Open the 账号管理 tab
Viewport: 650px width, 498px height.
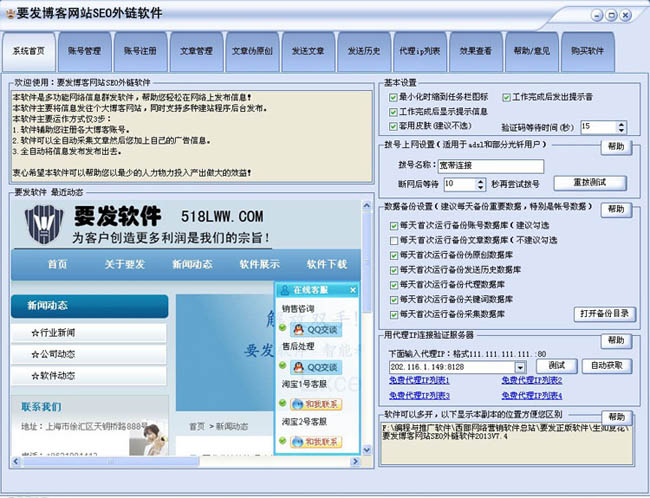coord(85,51)
